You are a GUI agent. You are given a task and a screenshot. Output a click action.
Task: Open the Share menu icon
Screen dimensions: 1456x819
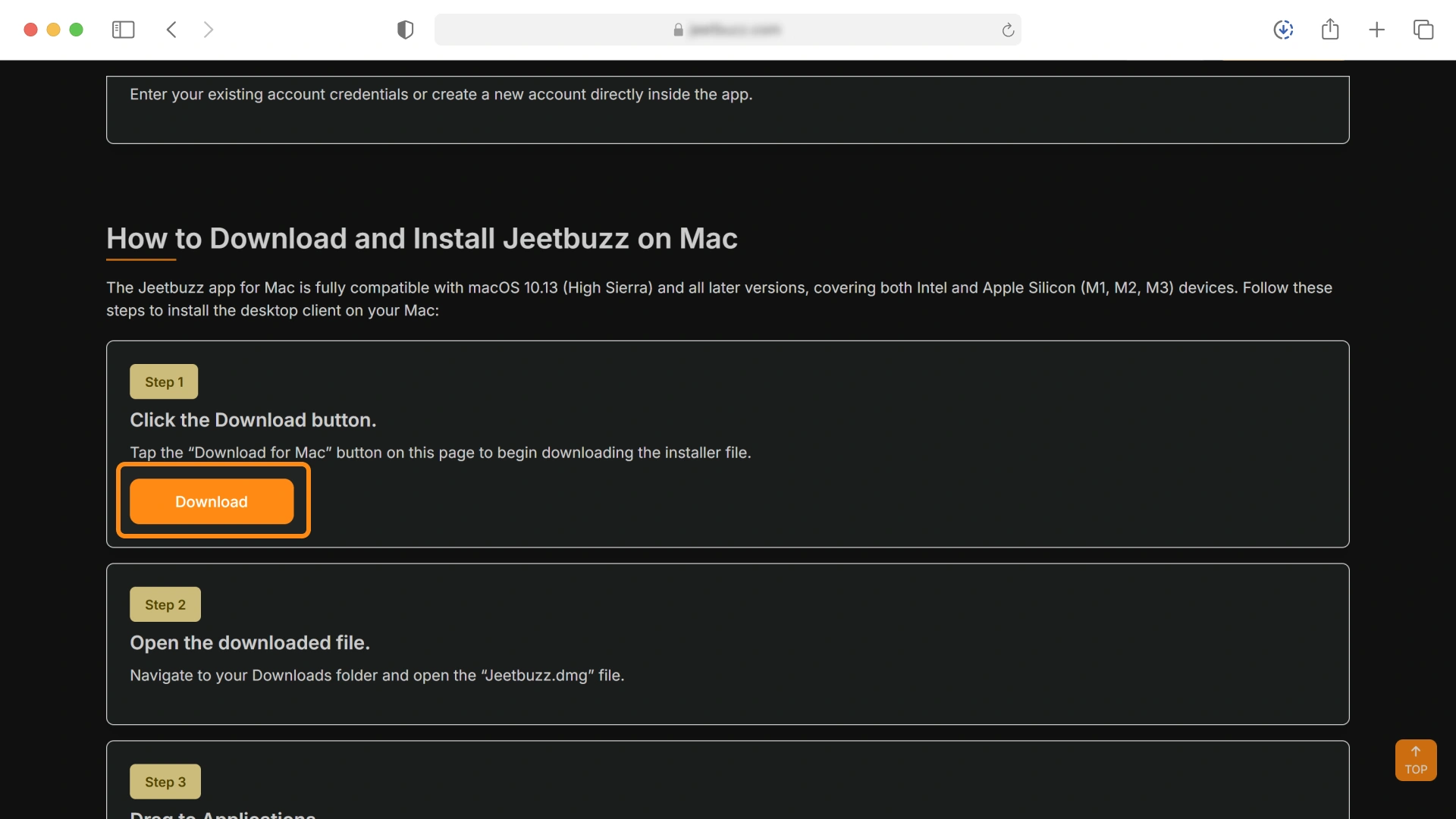[1330, 30]
